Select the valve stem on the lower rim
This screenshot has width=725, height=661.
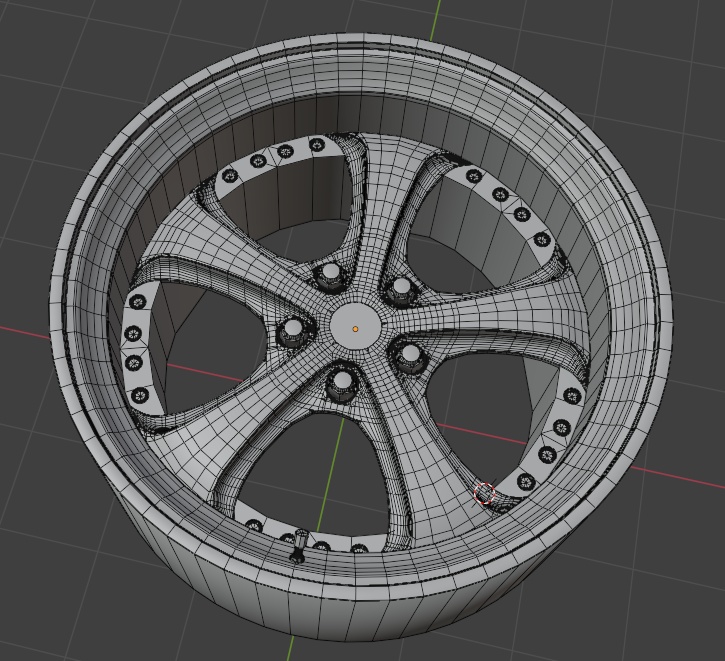click(298, 545)
